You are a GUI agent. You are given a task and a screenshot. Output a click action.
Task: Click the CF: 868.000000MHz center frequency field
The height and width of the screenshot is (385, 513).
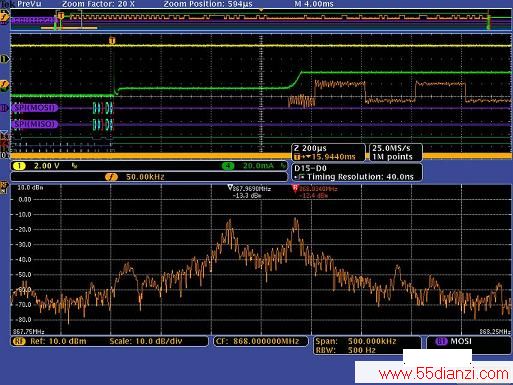[261, 341]
